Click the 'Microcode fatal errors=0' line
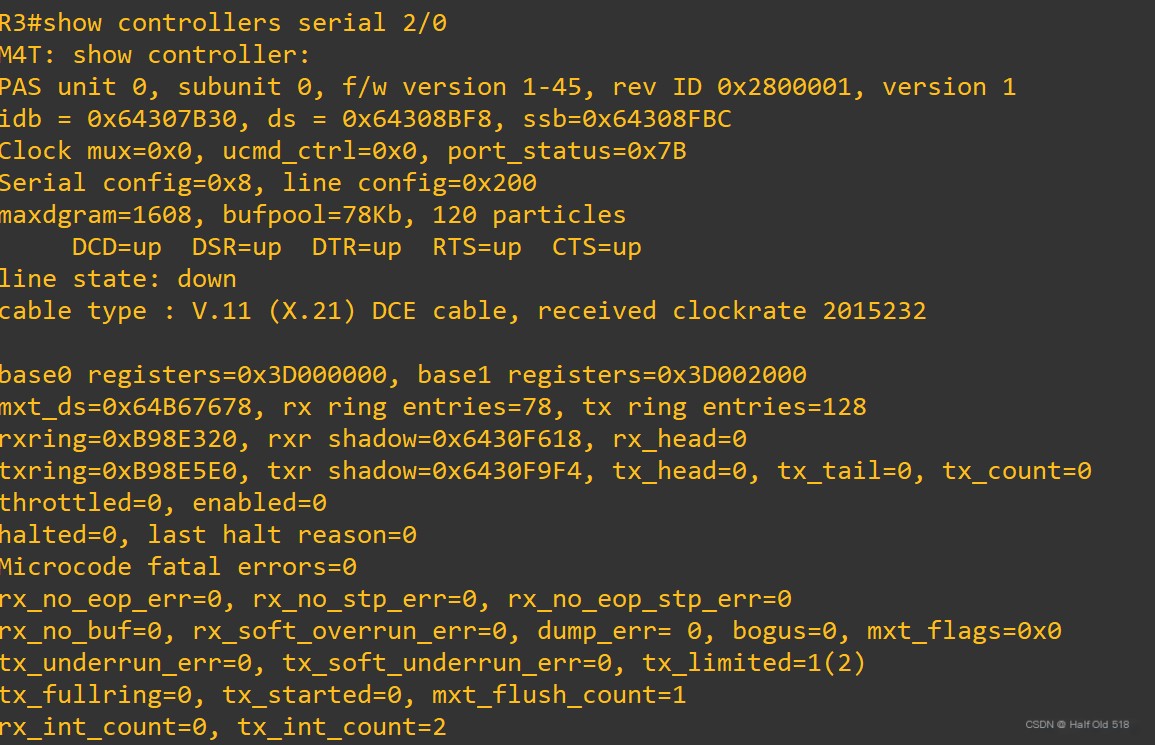This screenshot has height=745, width=1155. pos(178,567)
